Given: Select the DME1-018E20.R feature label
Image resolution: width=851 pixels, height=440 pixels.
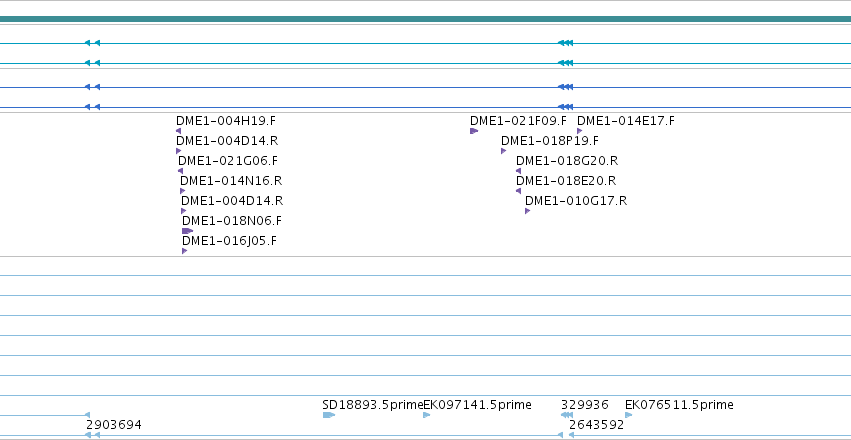Looking at the screenshot, I should (566, 181).
